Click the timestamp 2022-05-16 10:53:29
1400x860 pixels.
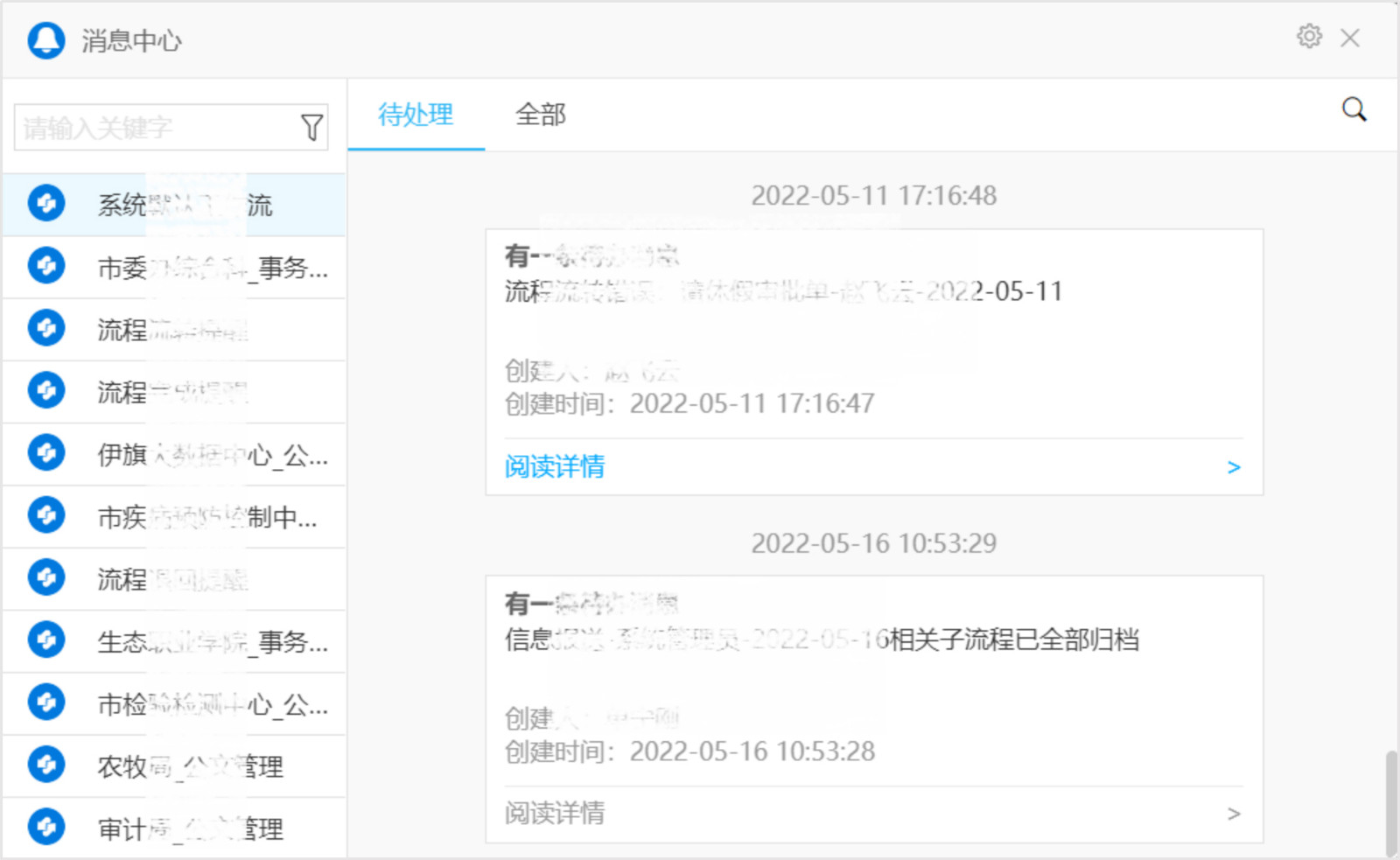(x=874, y=543)
